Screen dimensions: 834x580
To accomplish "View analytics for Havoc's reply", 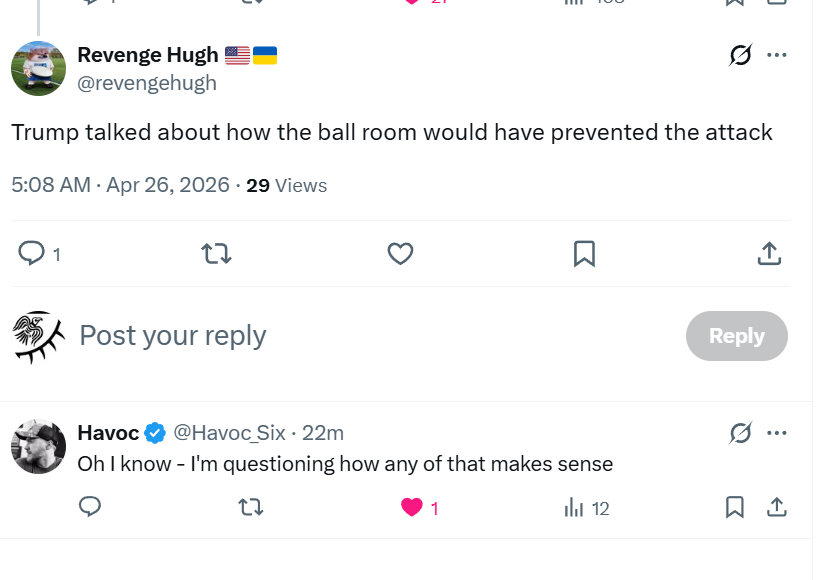I will (x=587, y=508).
